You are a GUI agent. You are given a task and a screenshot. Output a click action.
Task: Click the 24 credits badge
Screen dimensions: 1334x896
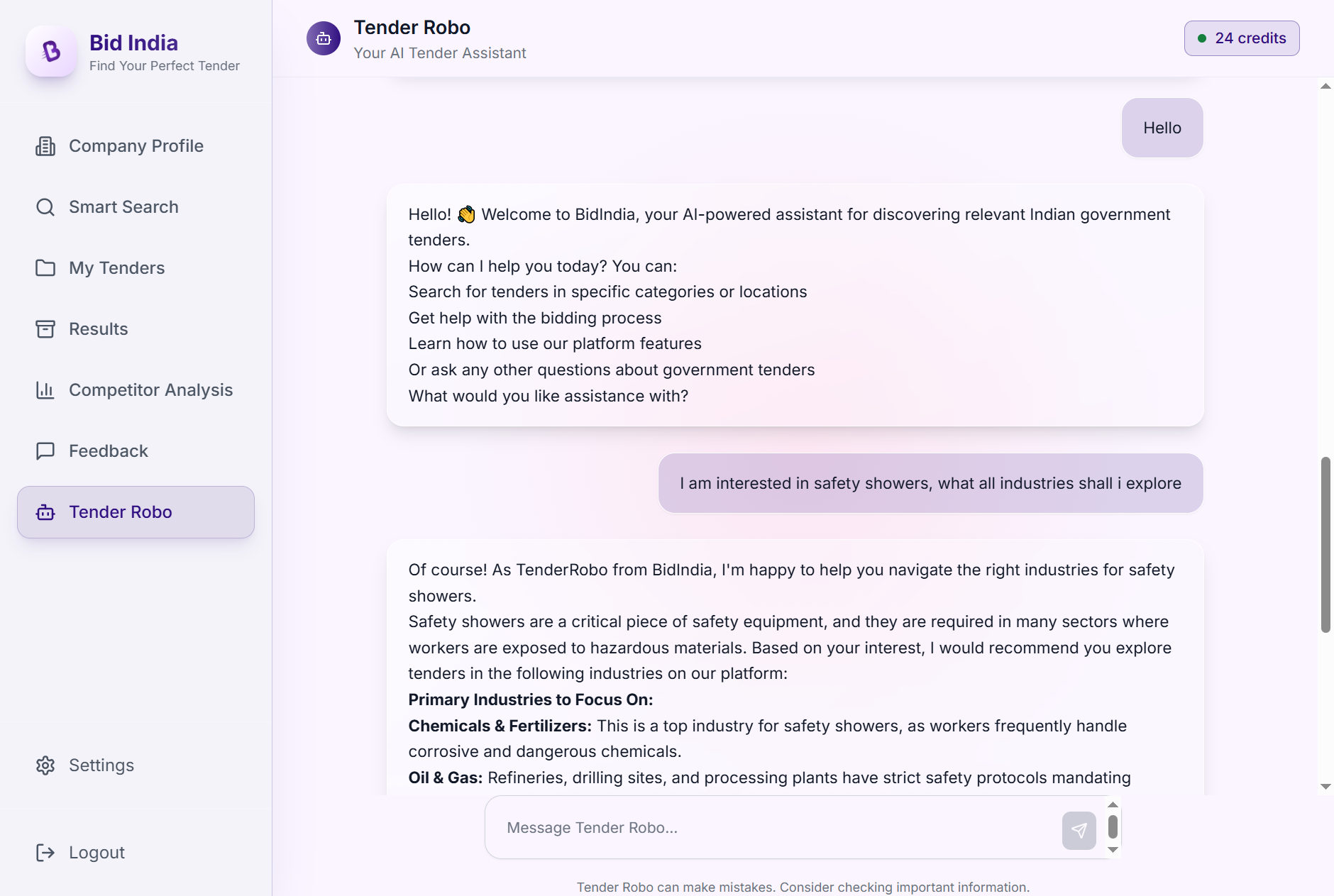click(x=1241, y=38)
